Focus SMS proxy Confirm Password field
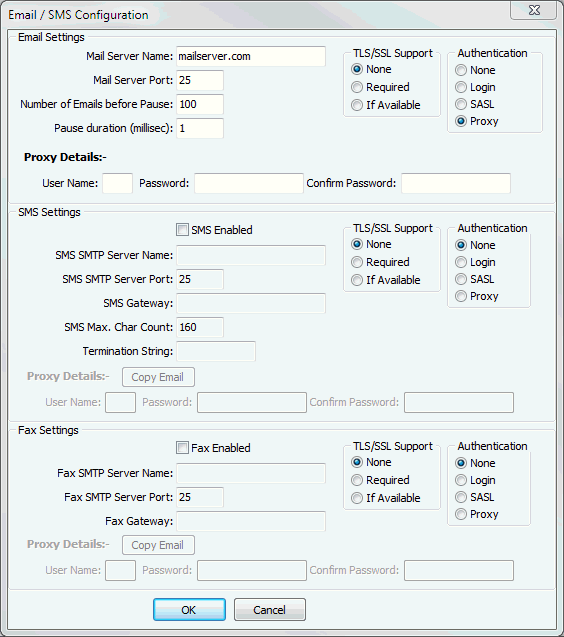The height and width of the screenshot is (637, 564). (459, 402)
